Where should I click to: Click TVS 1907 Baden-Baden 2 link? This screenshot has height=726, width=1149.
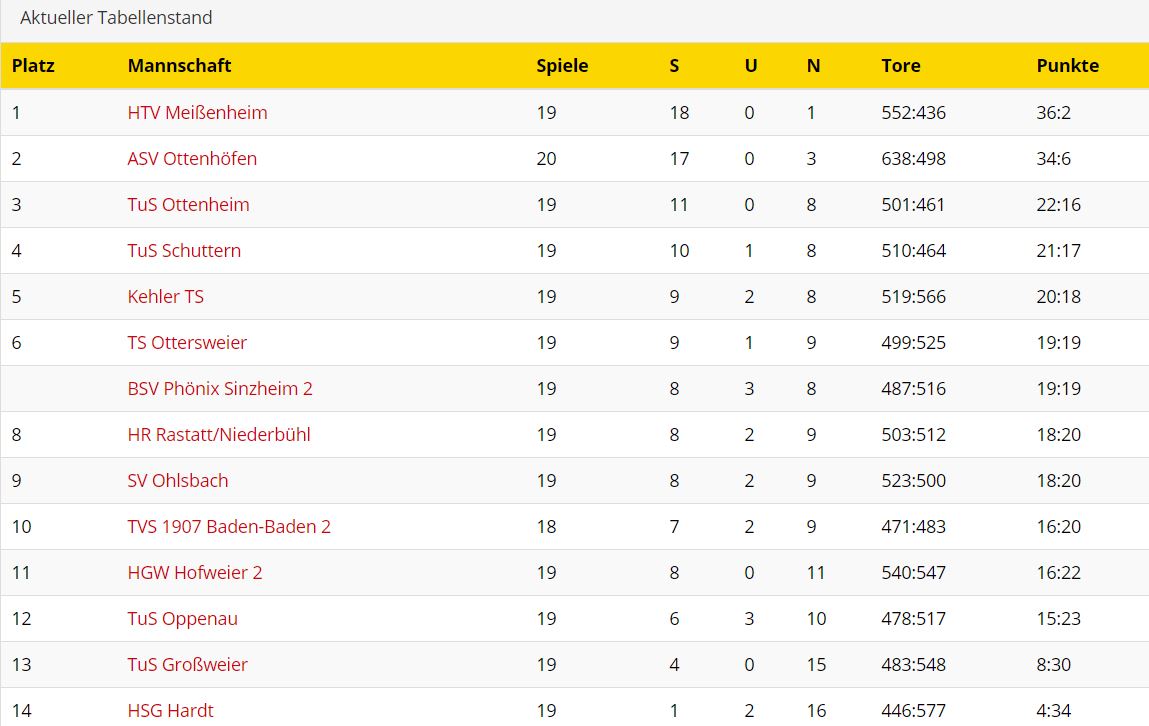pyautogui.click(x=229, y=527)
